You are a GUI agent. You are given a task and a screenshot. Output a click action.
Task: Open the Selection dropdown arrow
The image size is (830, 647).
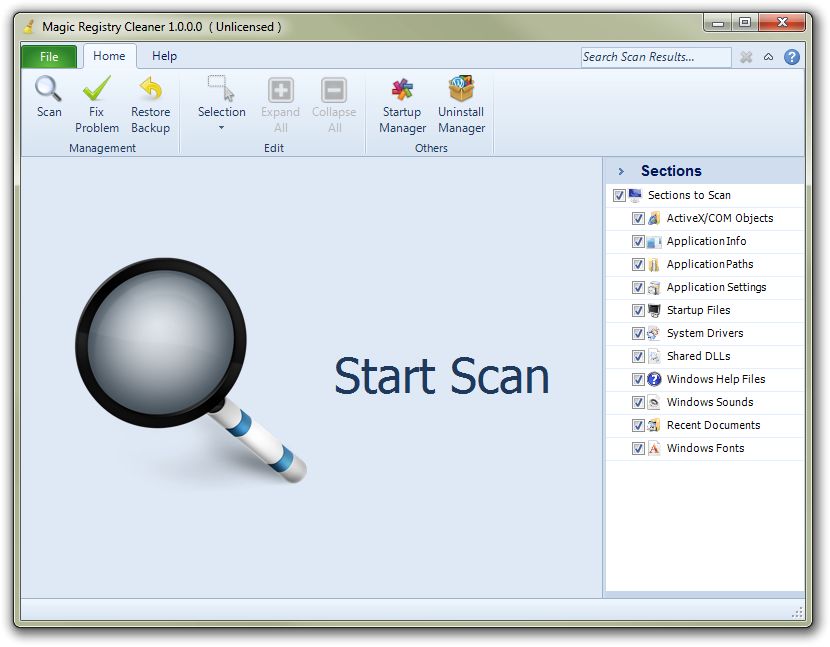[221, 128]
